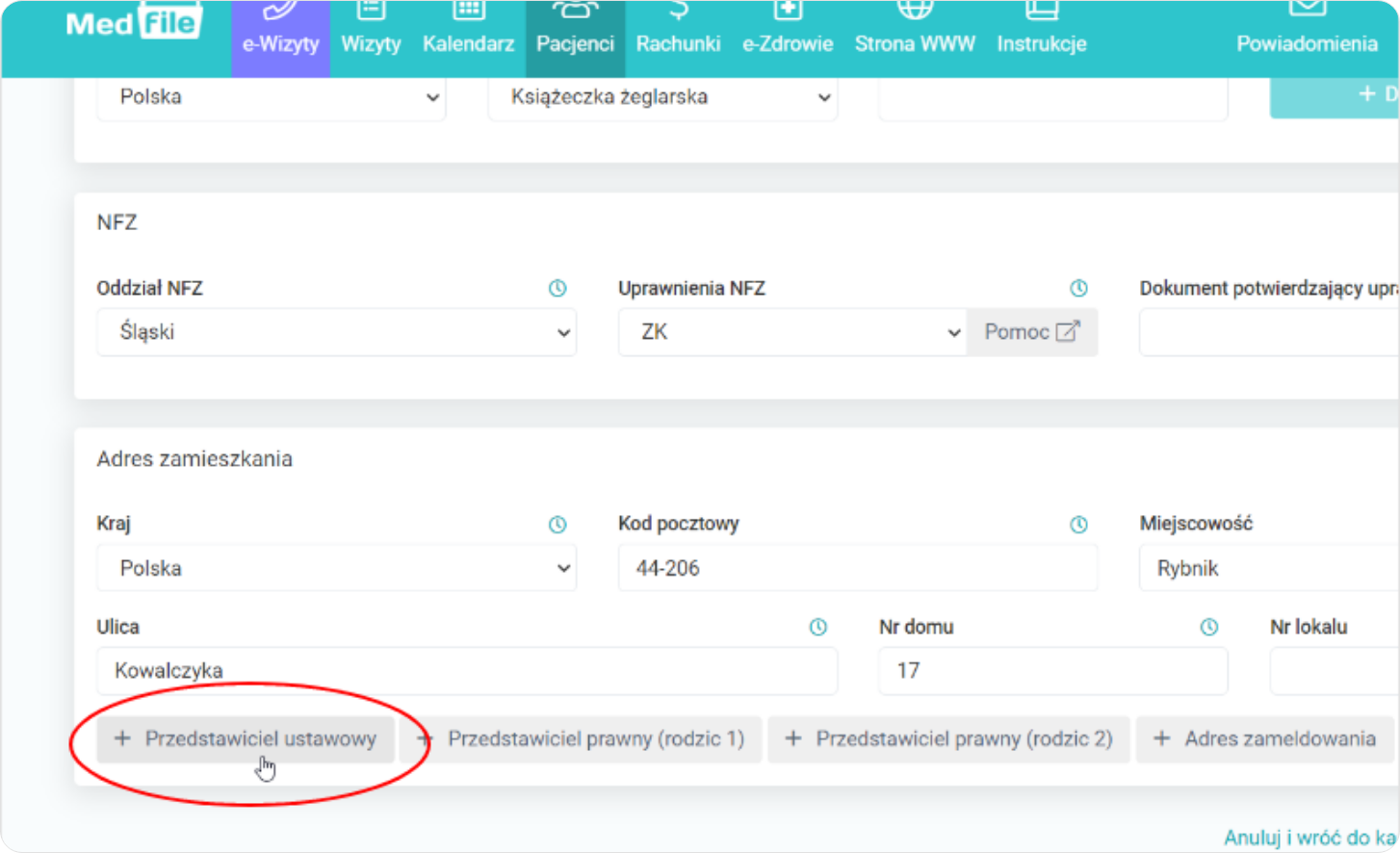The height and width of the screenshot is (853, 1400).
Task: Open the Polska country dropdown in the top row
Action: click(x=271, y=97)
